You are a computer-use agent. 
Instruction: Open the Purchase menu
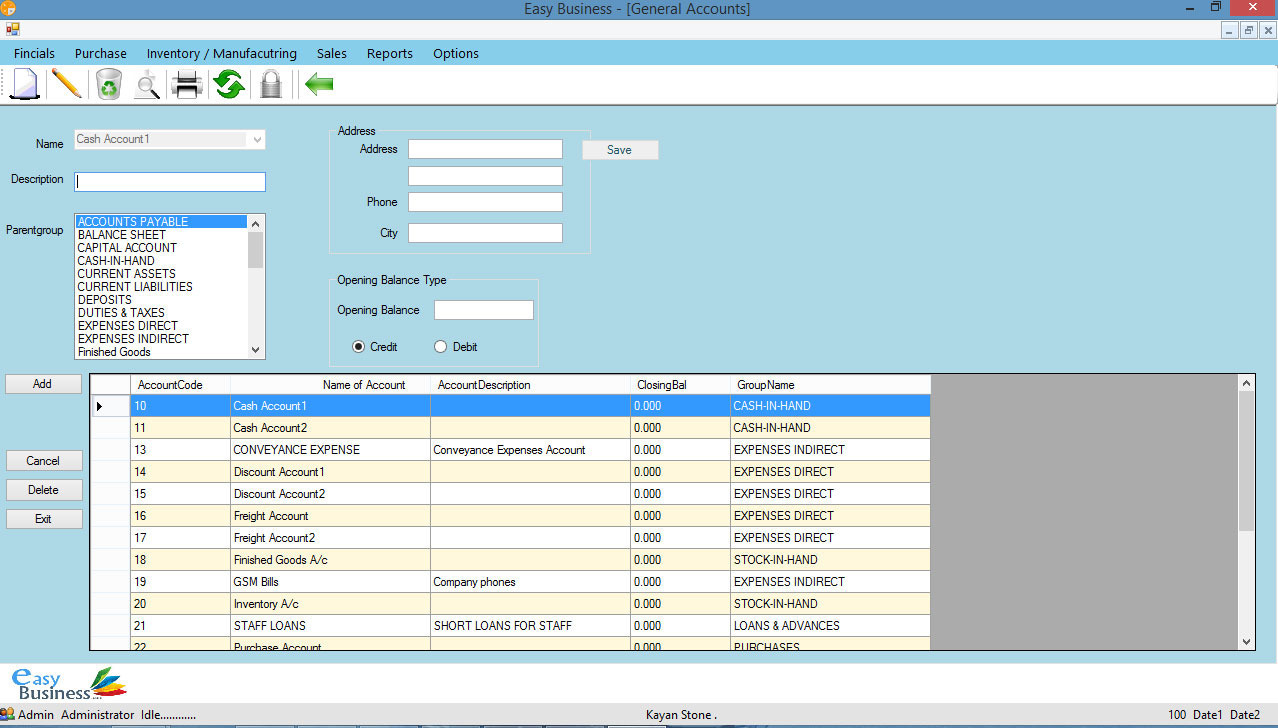click(x=101, y=53)
